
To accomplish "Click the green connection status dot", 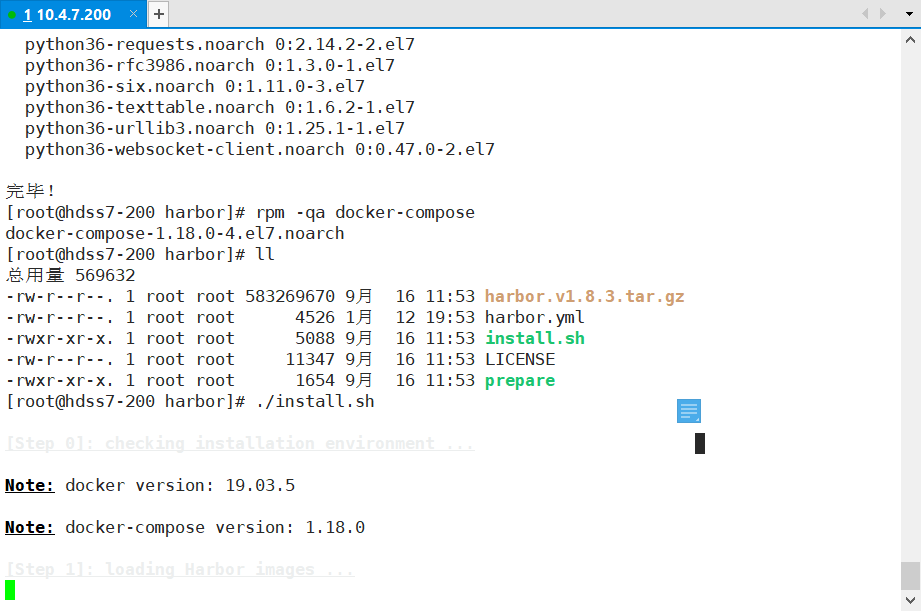I will pyautogui.click(x=12, y=15).
